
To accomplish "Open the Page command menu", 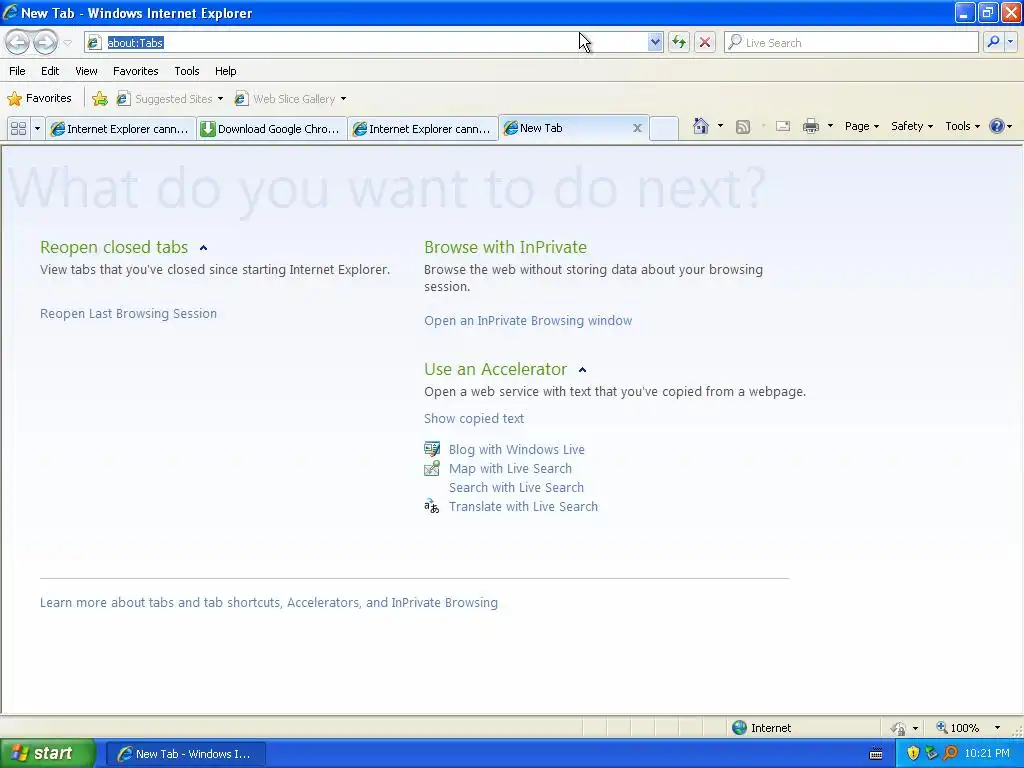I will click(862, 126).
